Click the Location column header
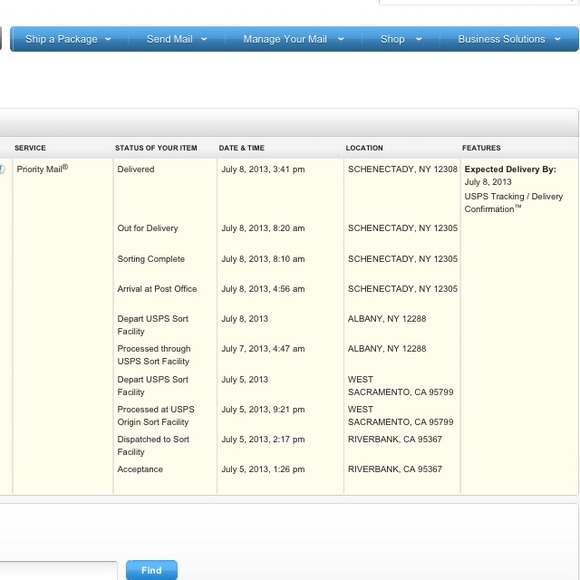 tap(364, 148)
